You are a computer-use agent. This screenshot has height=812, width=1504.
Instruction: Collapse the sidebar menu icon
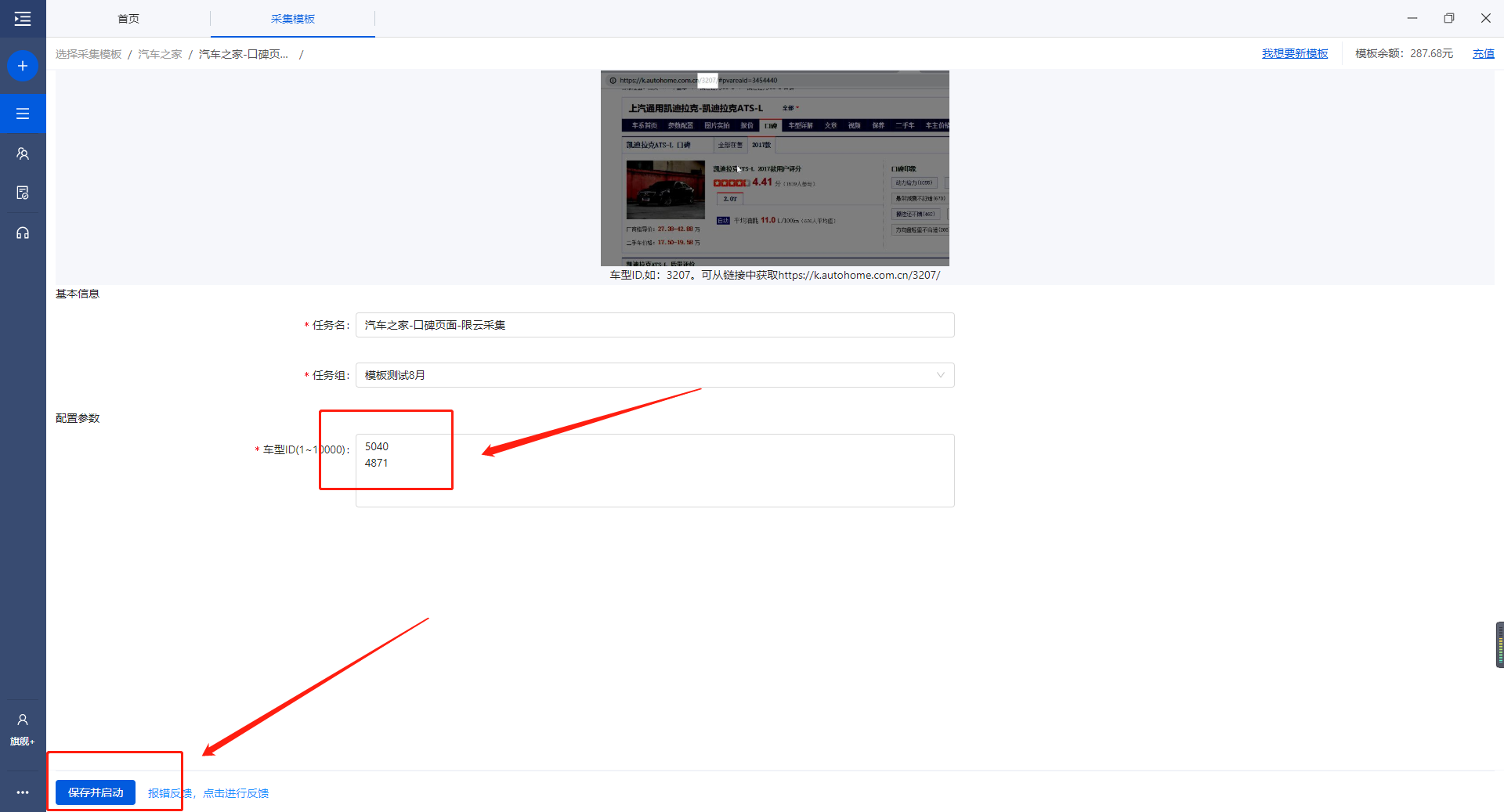(23, 19)
